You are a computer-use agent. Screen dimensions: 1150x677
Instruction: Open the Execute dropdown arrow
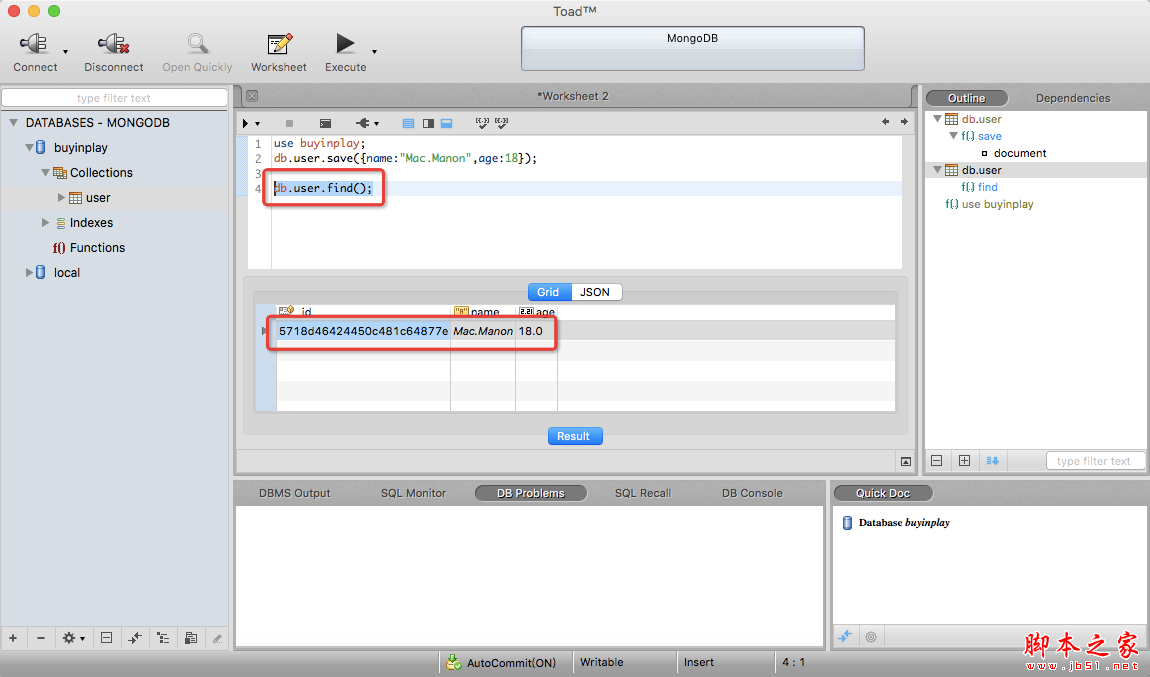coord(374,51)
